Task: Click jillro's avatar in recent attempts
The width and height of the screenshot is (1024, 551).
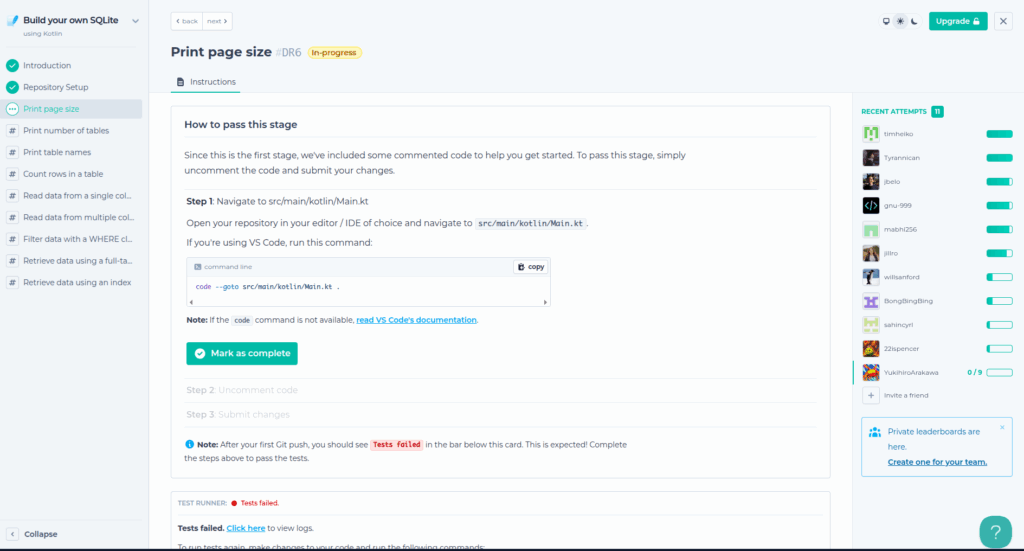Action: pyautogui.click(x=871, y=253)
